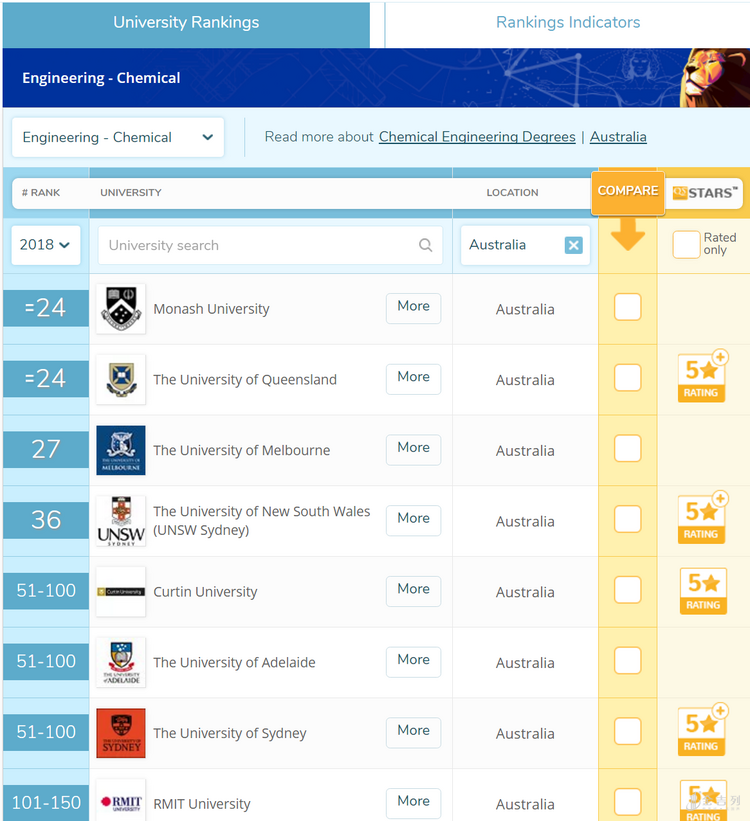
Task: Select rank 101-150 cell for RMIT
Action: click(x=46, y=803)
